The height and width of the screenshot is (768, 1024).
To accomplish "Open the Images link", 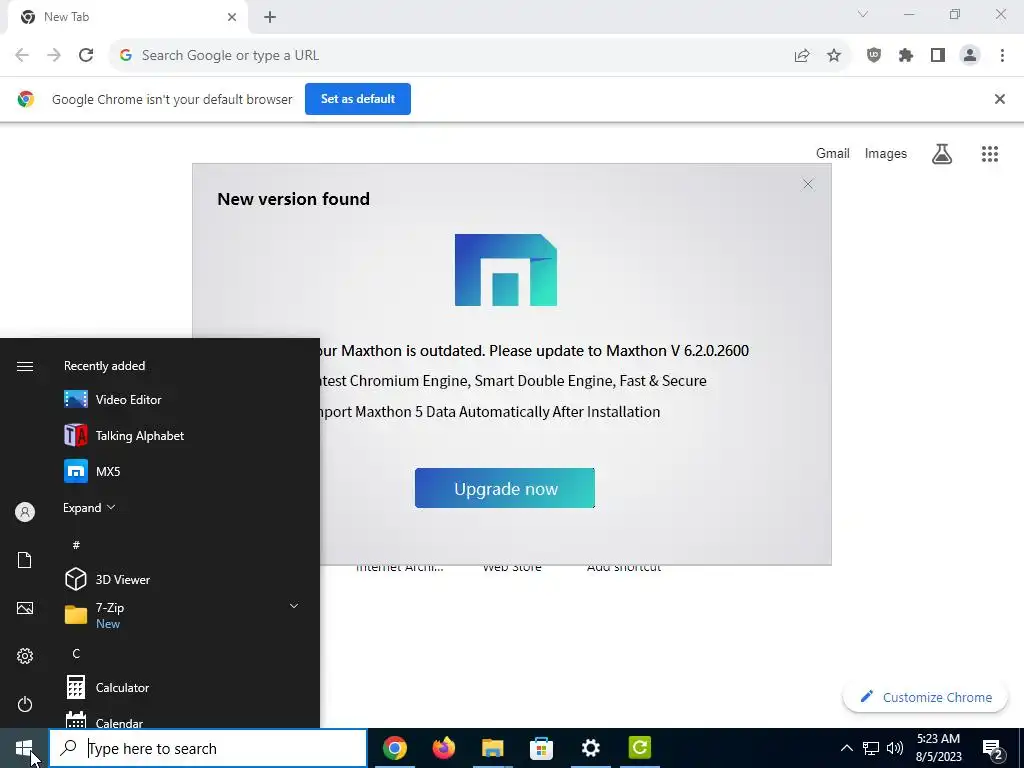I will point(886,153).
